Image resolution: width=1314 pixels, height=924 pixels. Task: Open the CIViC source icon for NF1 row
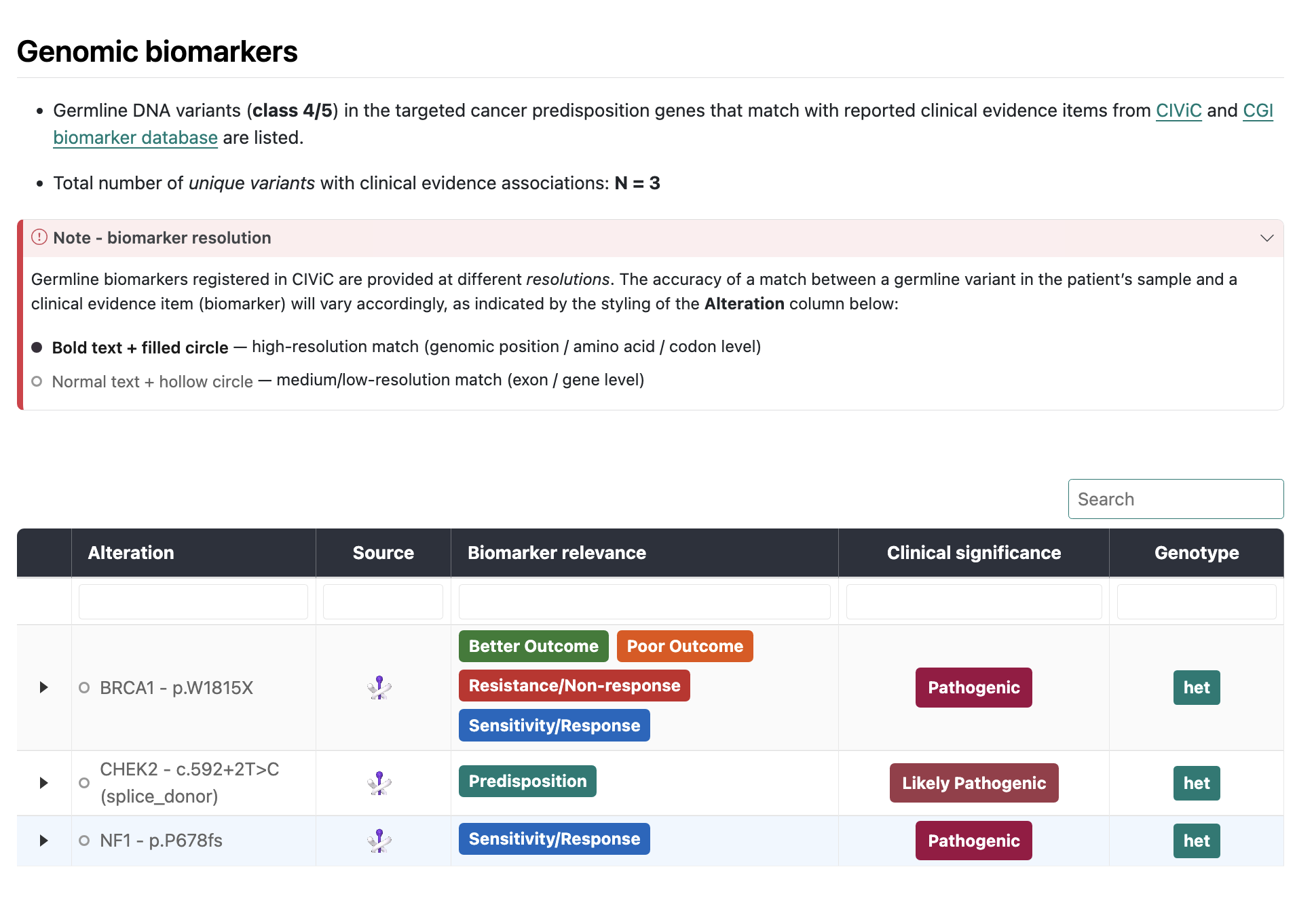tap(379, 841)
